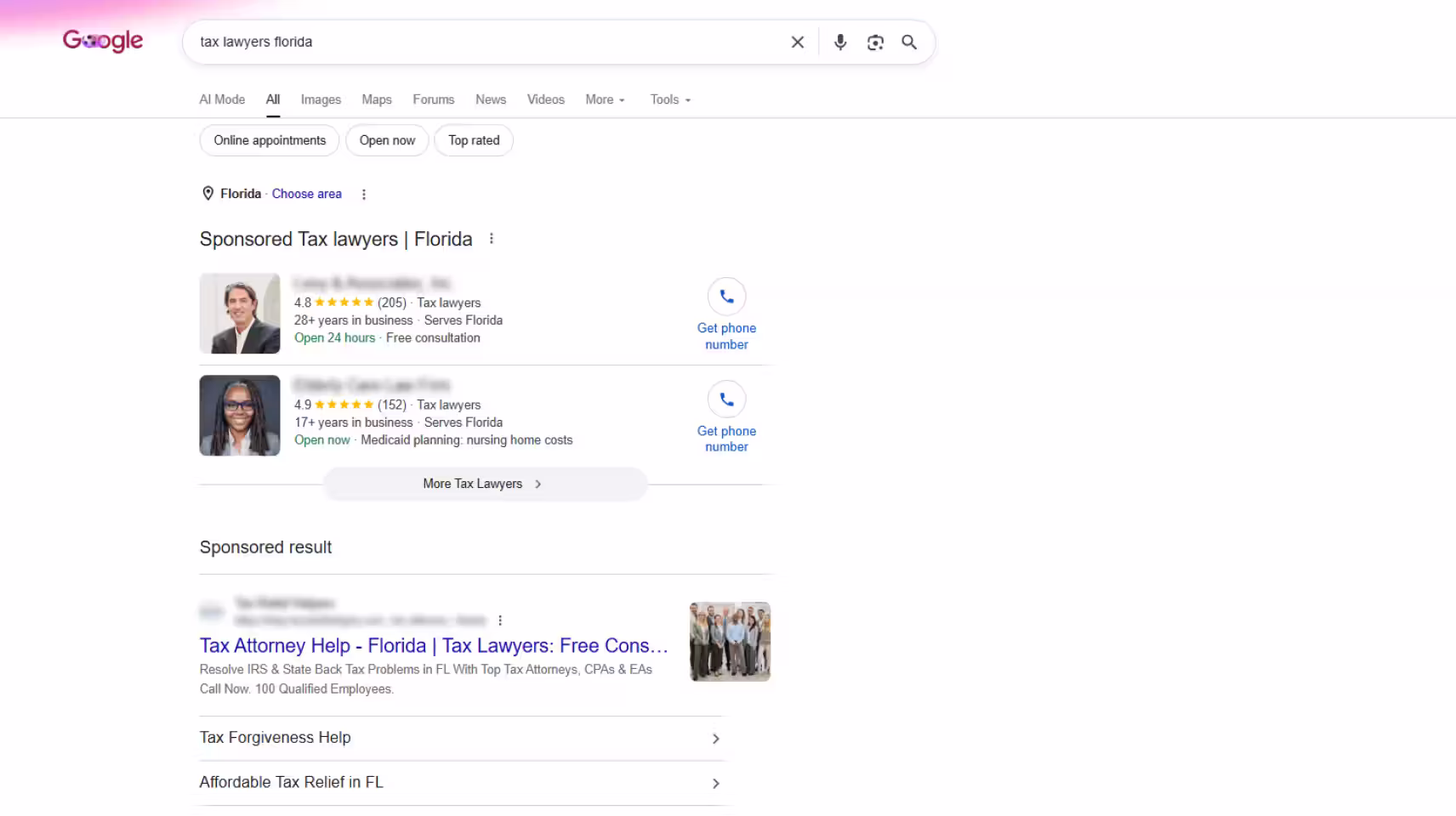This screenshot has height=816, width=1456.
Task: Click the phone icon for the 4.9-rated lawyer
Action: click(x=726, y=399)
